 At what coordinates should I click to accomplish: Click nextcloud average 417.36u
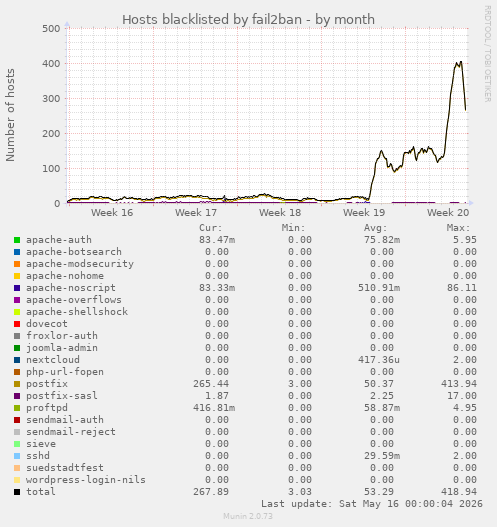tap(379, 360)
